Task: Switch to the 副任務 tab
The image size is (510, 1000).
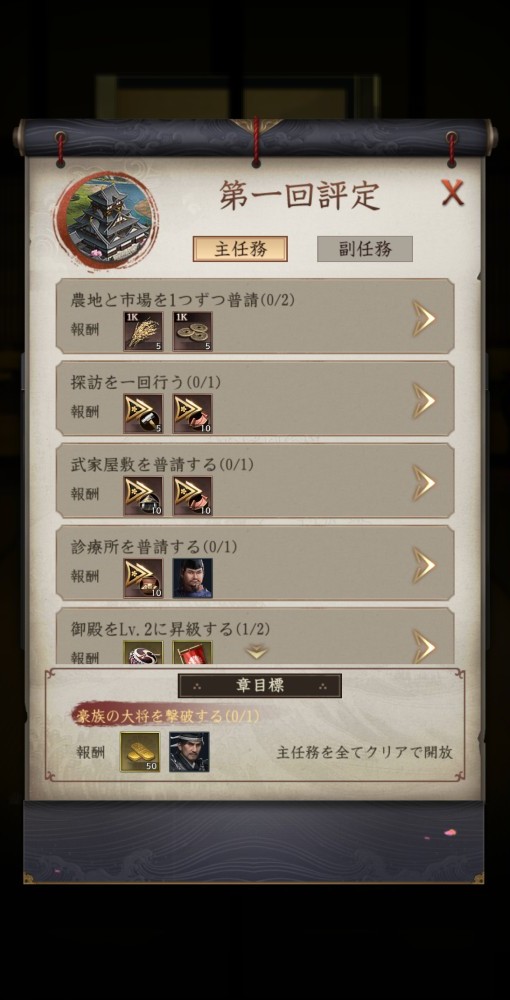Action: pyautogui.click(x=365, y=249)
